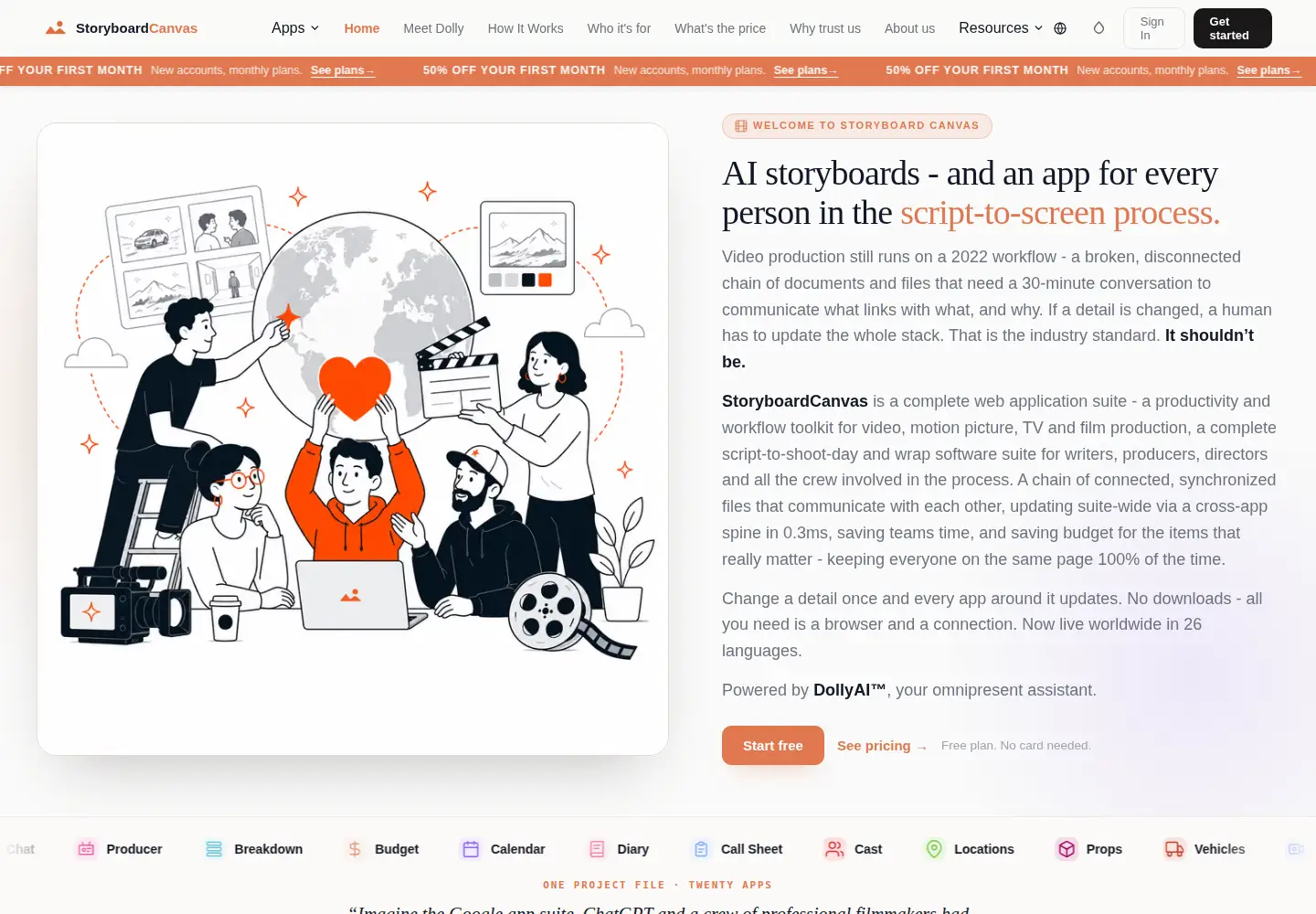
Task: Click the Calendar app icon
Action: click(471, 849)
